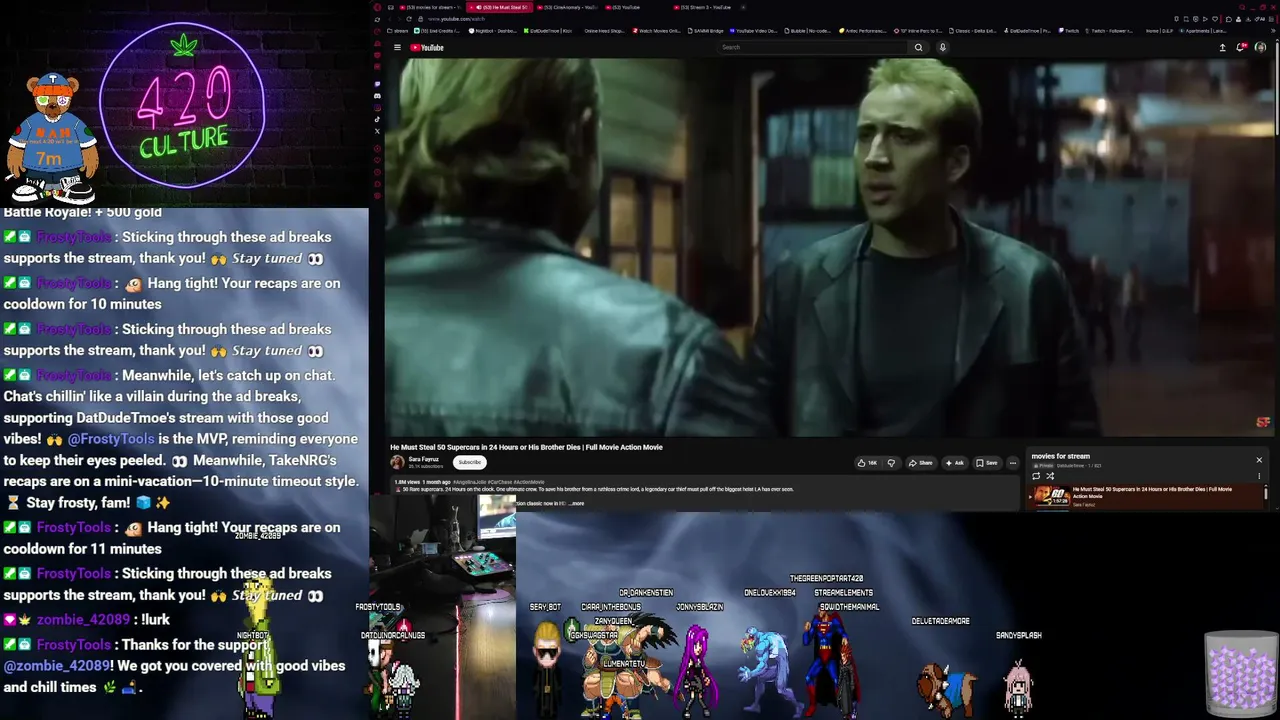The height and width of the screenshot is (720, 1280).
Task: Toggle loop for the playlist
Action: 1036,476
